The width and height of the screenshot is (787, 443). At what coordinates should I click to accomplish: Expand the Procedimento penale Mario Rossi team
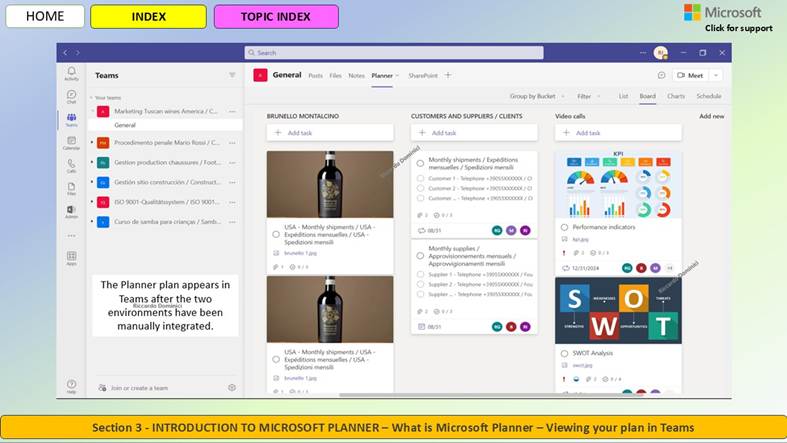(x=92, y=143)
